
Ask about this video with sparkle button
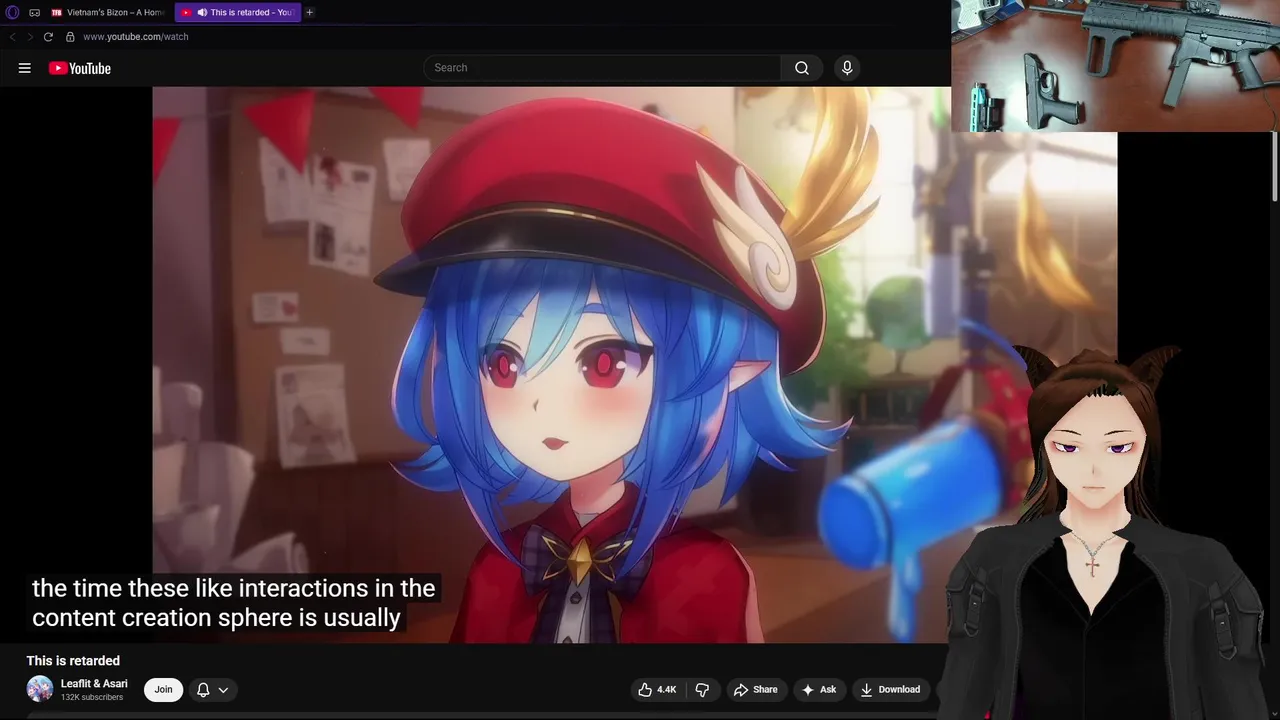[x=819, y=689]
